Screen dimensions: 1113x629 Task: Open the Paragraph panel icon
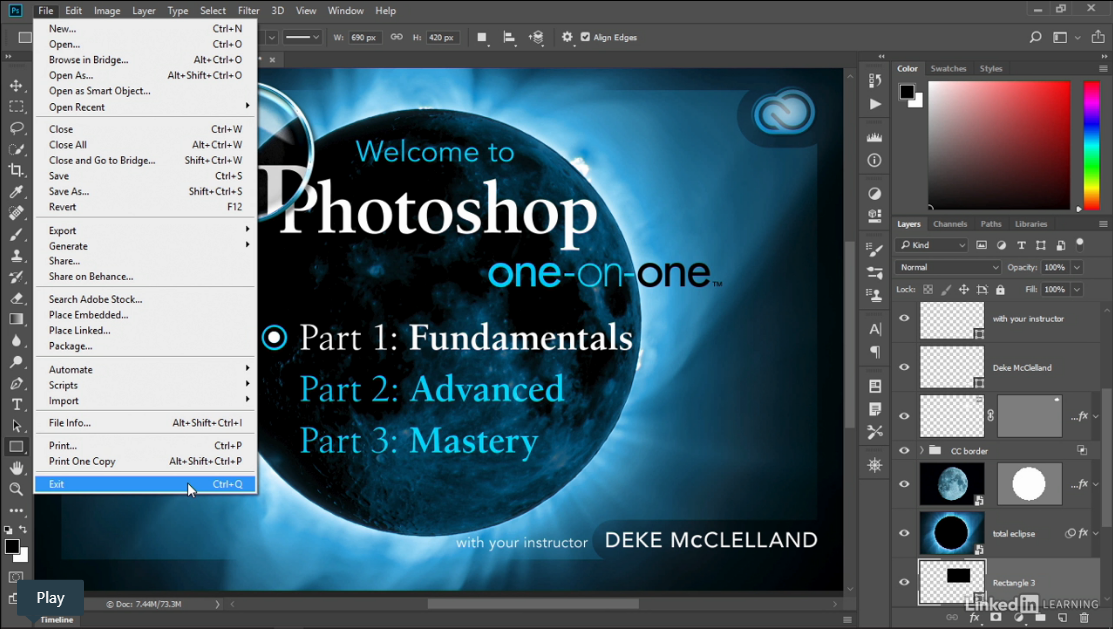click(874, 352)
